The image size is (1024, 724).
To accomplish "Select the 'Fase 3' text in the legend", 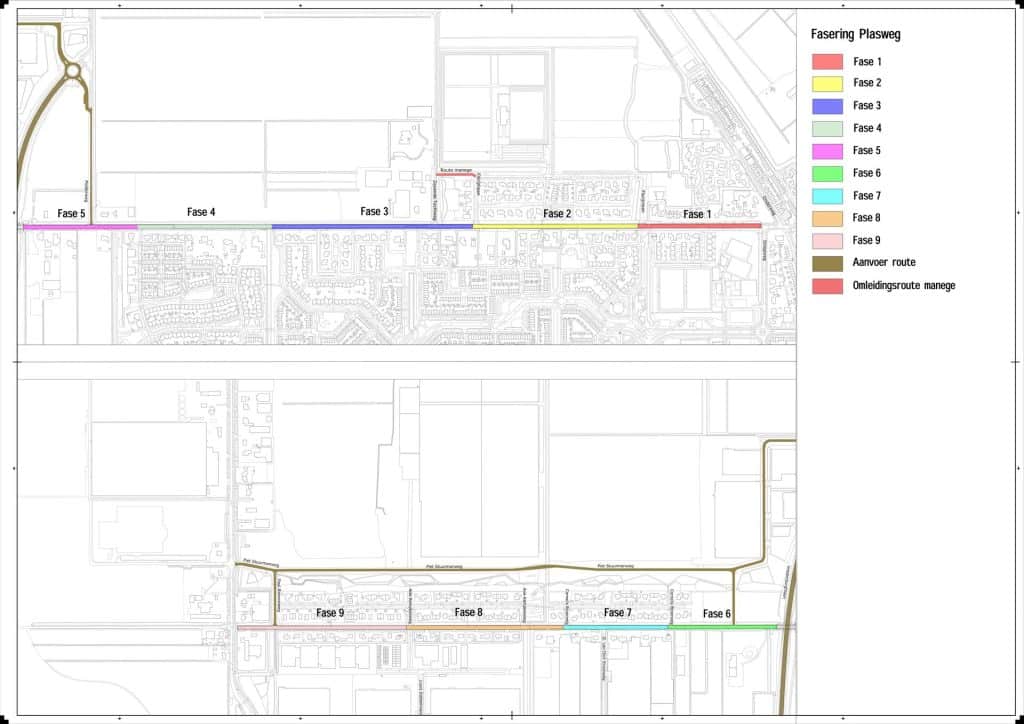I will pos(867,105).
